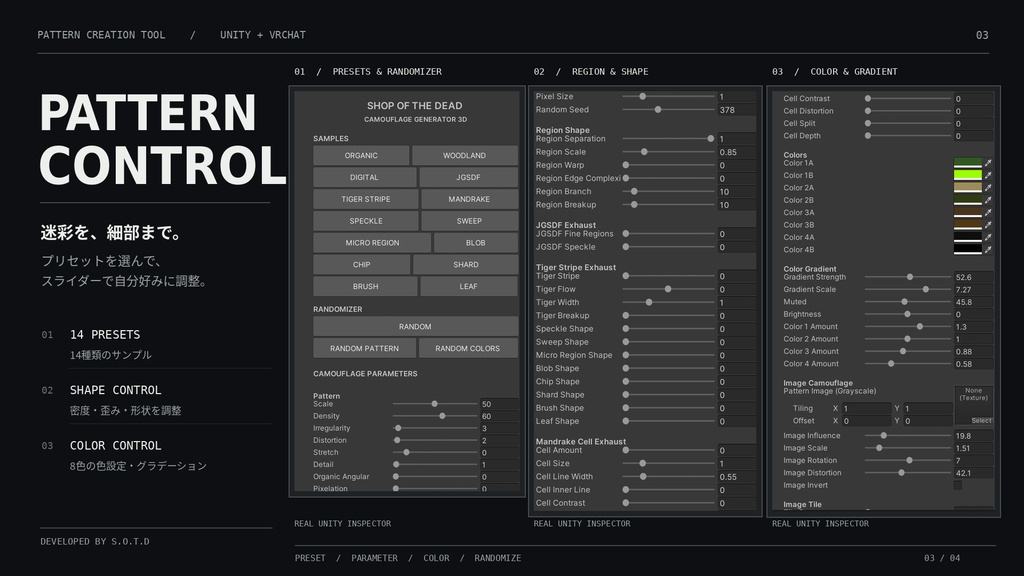Click the Pattern Image texture slot
The height and width of the screenshot is (576, 1024).
974,406
